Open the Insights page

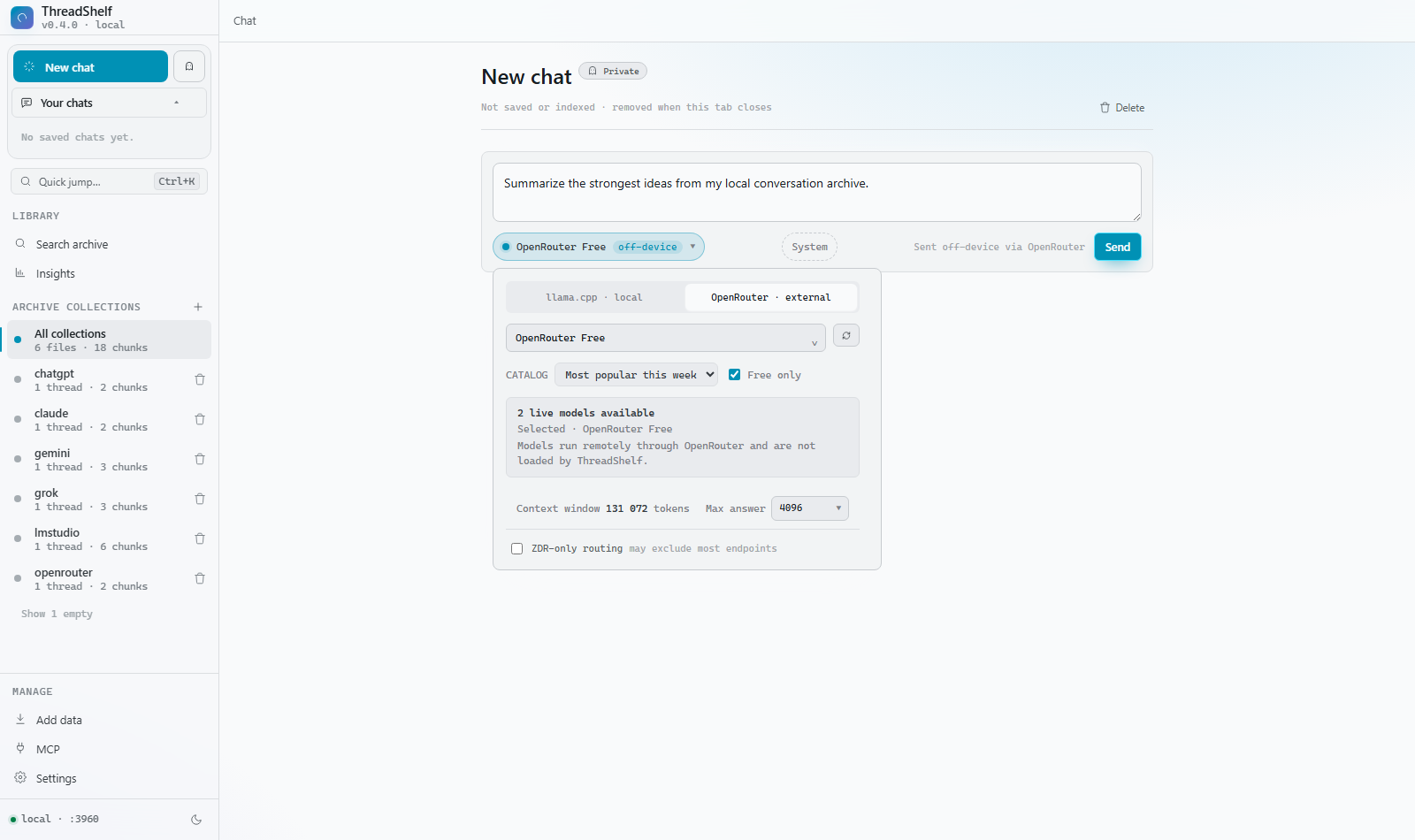tap(109, 273)
